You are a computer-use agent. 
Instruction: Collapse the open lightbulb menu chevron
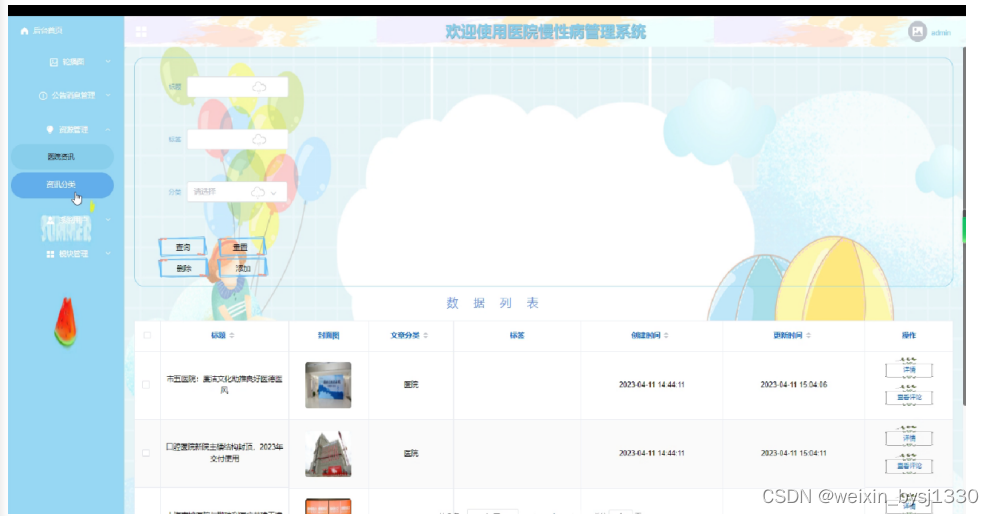[x=108, y=129]
